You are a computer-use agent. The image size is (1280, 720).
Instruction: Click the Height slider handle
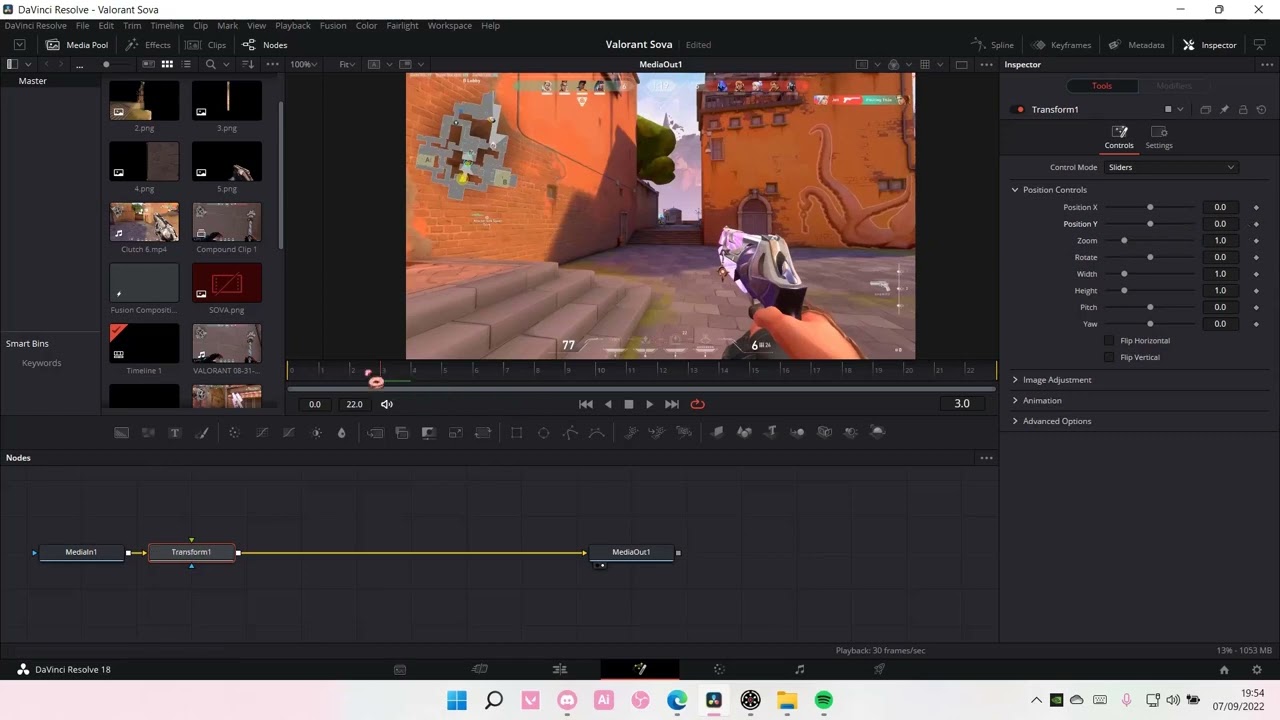tap(1124, 290)
